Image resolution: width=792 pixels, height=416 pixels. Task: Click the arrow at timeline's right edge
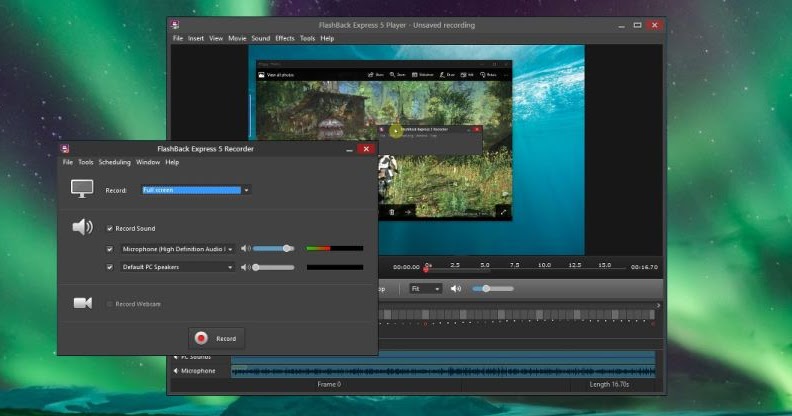click(x=658, y=305)
